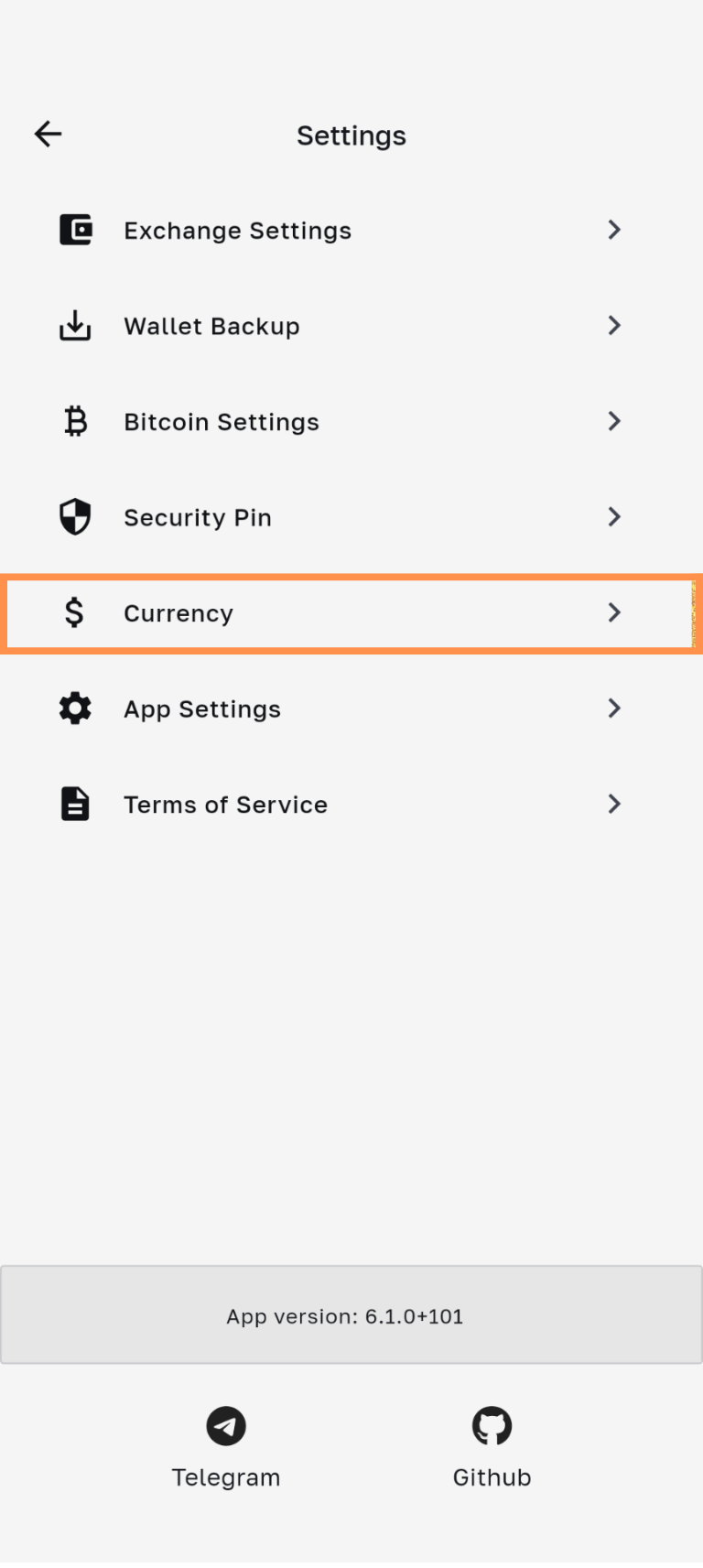Click the Bitcoin symbol icon

point(75,422)
